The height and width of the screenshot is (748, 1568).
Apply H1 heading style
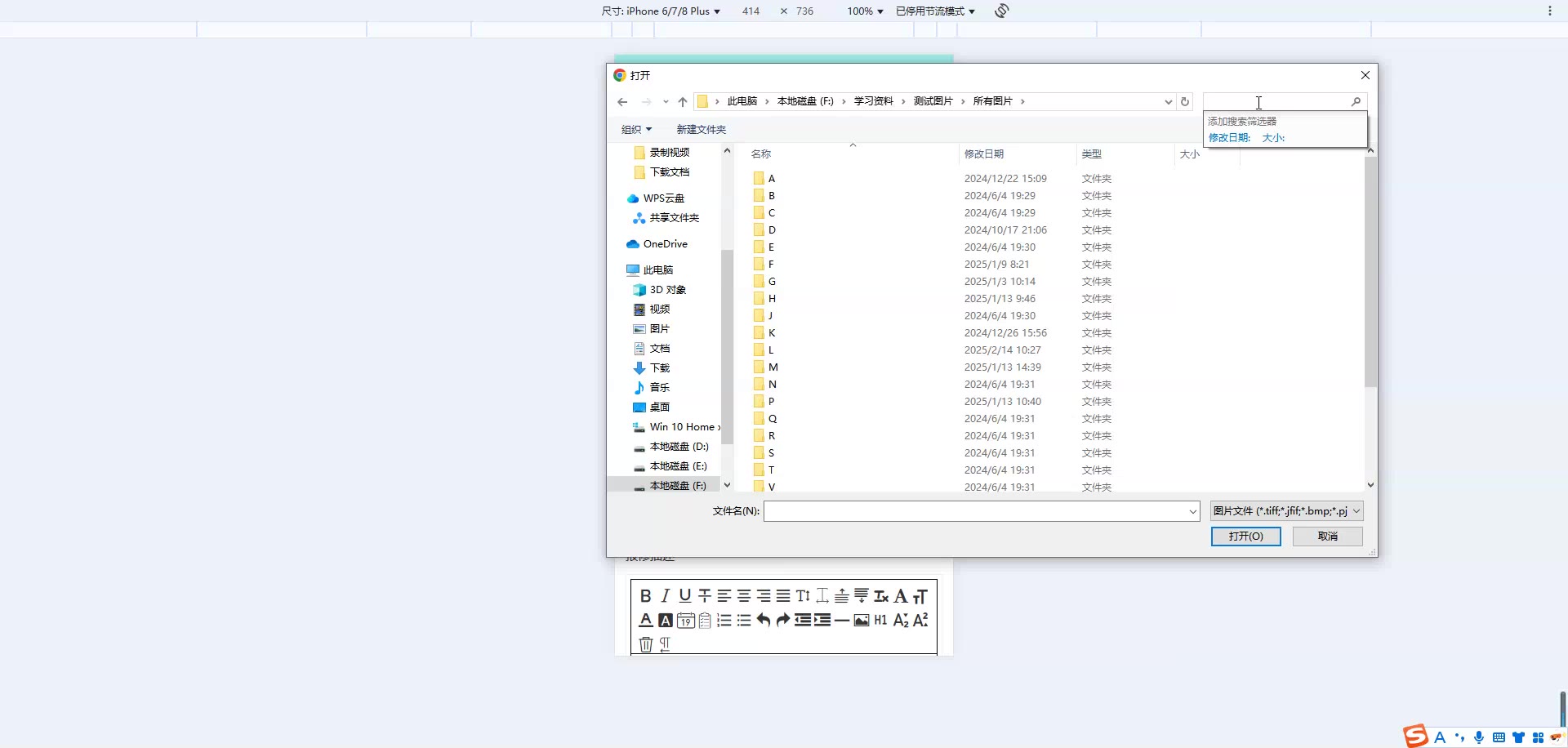tap(880, 621)
